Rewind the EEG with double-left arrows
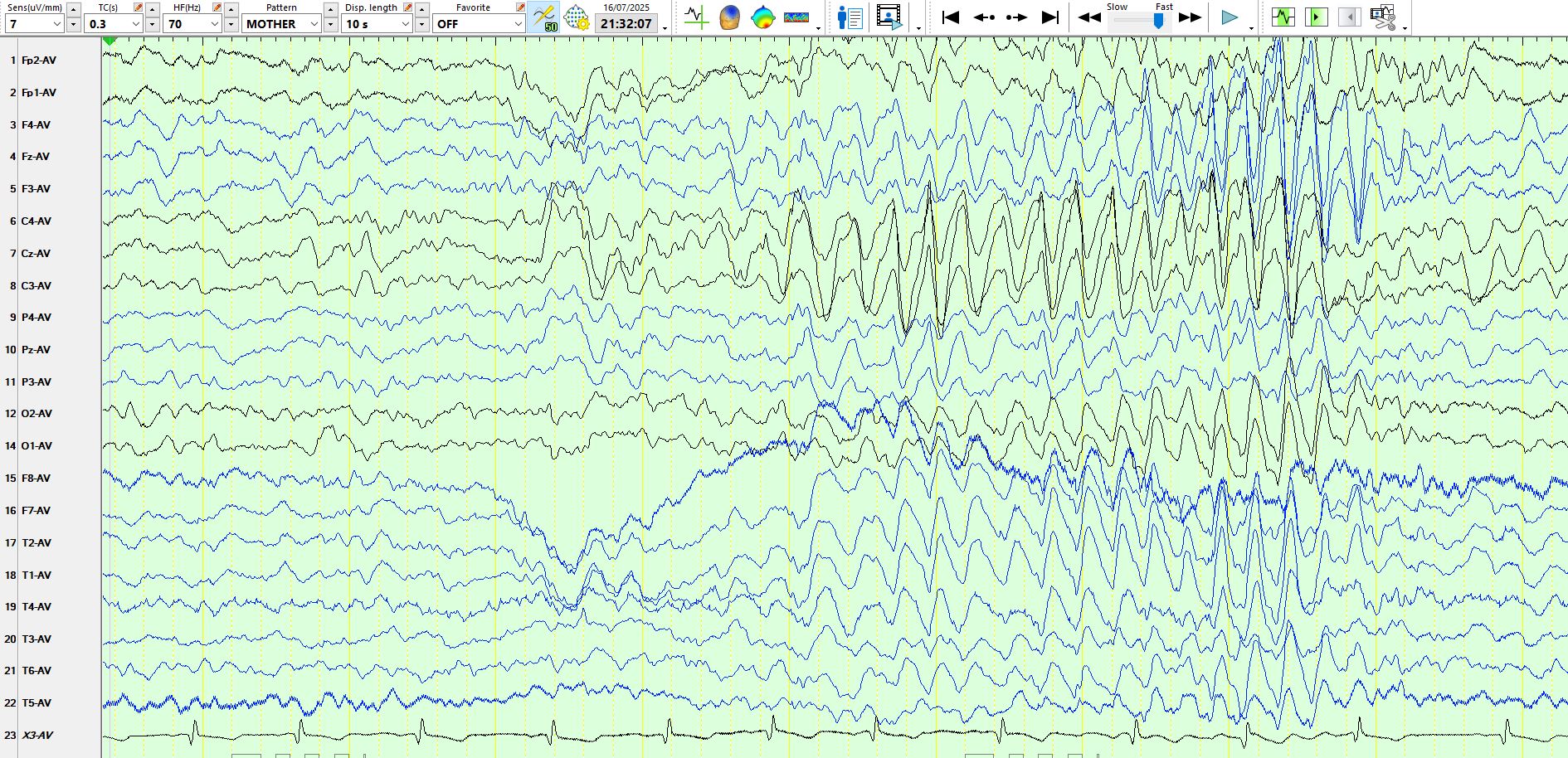Image resolution: width=1568 pixels, height=758 pixels. coord(1089,17)
